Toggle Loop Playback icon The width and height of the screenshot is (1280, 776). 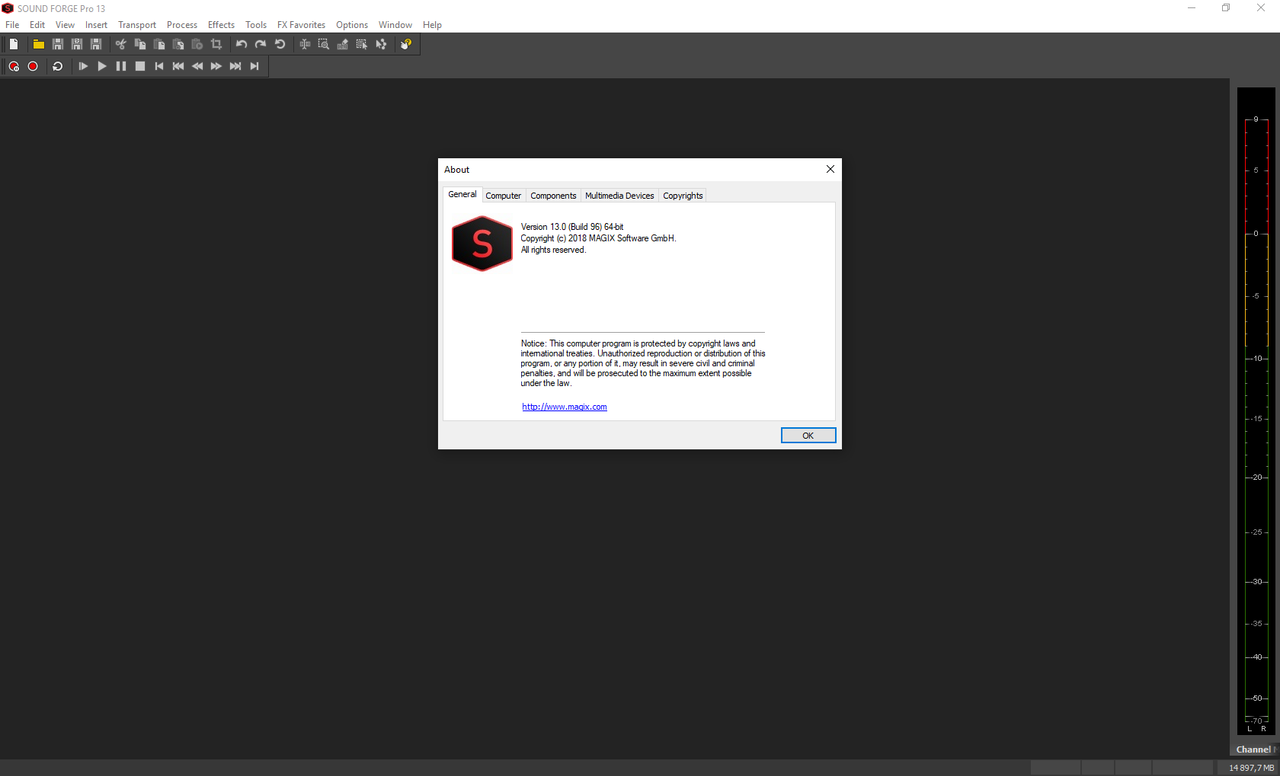point(58,66)
